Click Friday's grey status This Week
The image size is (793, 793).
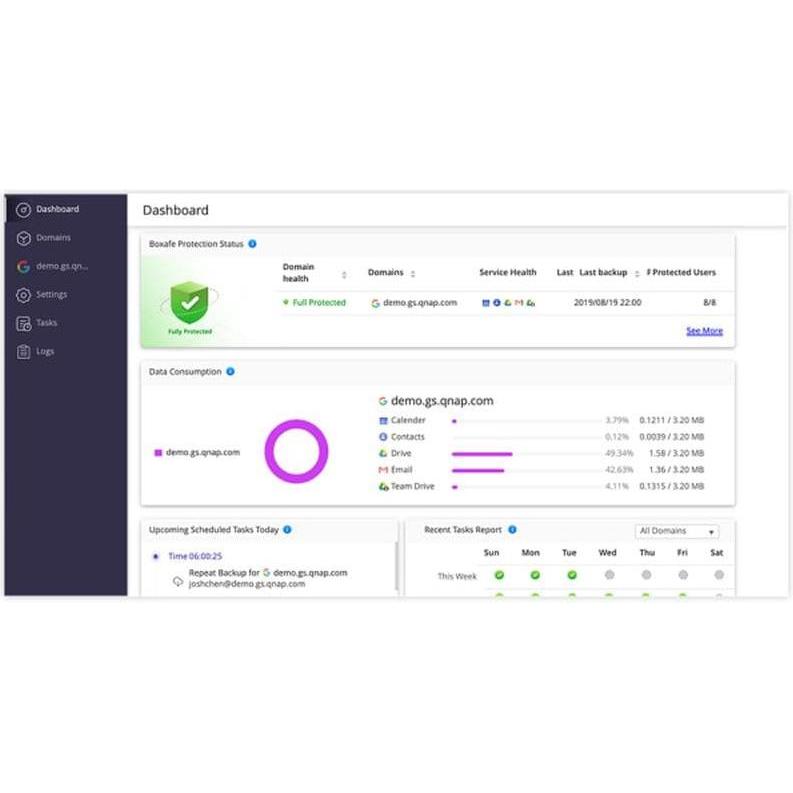point(683,575)
